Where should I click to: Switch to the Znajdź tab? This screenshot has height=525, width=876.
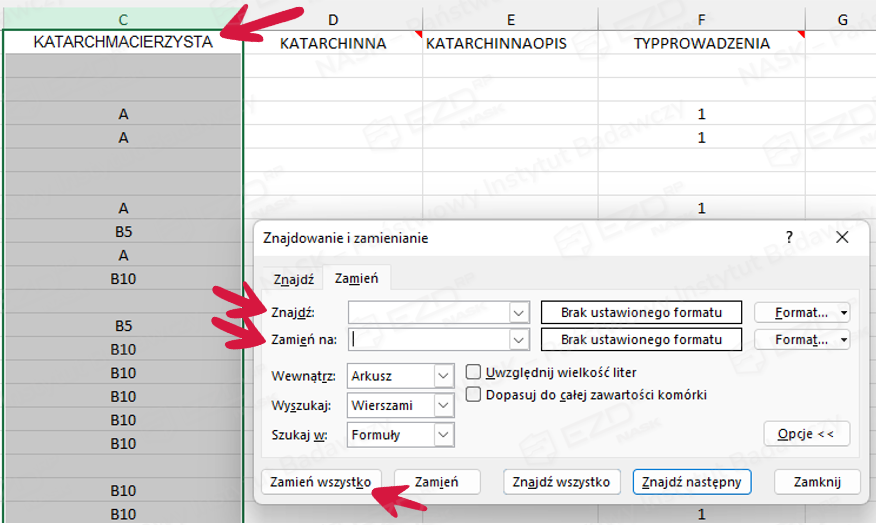coord(293,279)
